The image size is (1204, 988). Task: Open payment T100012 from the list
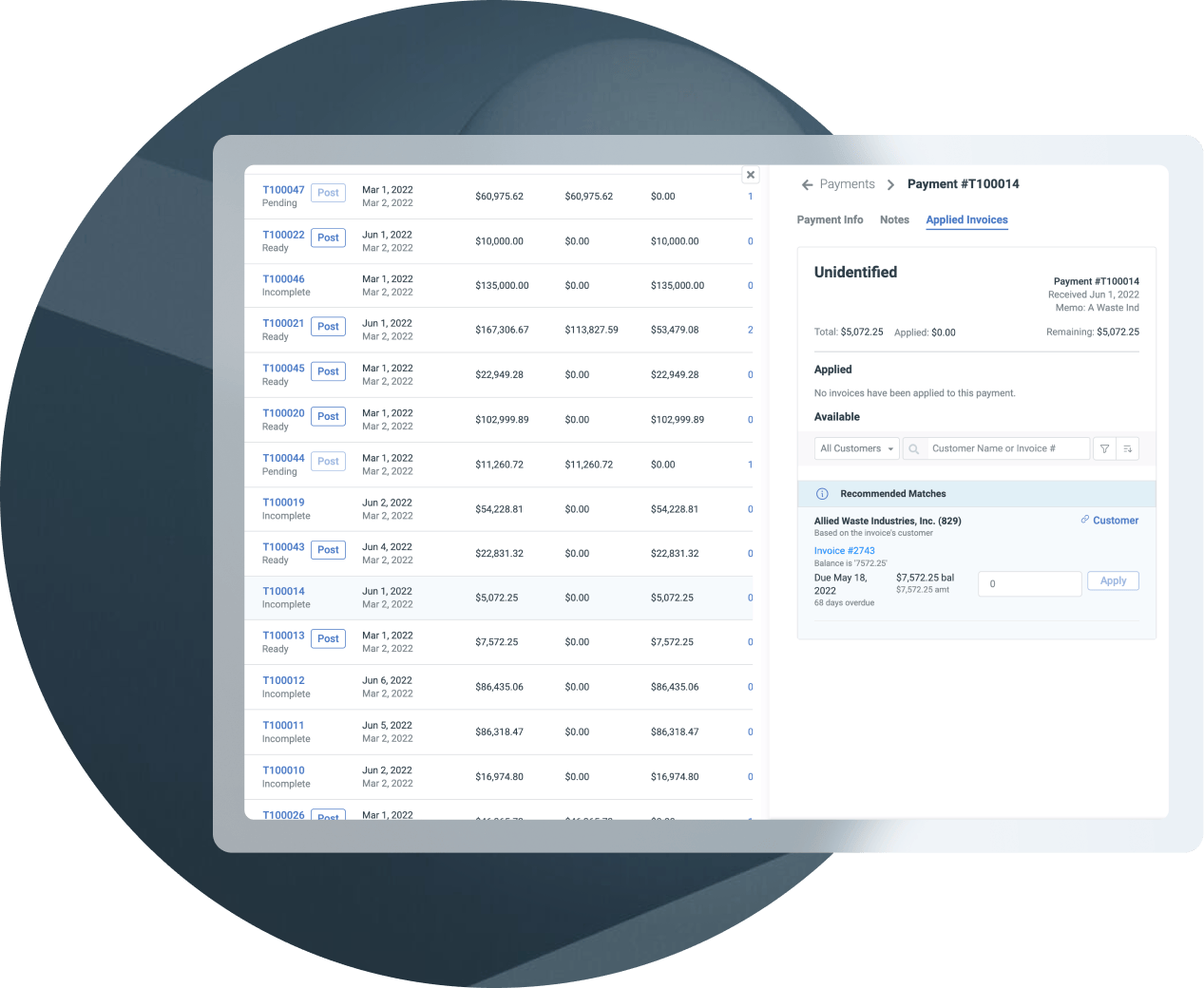(283, 680)
